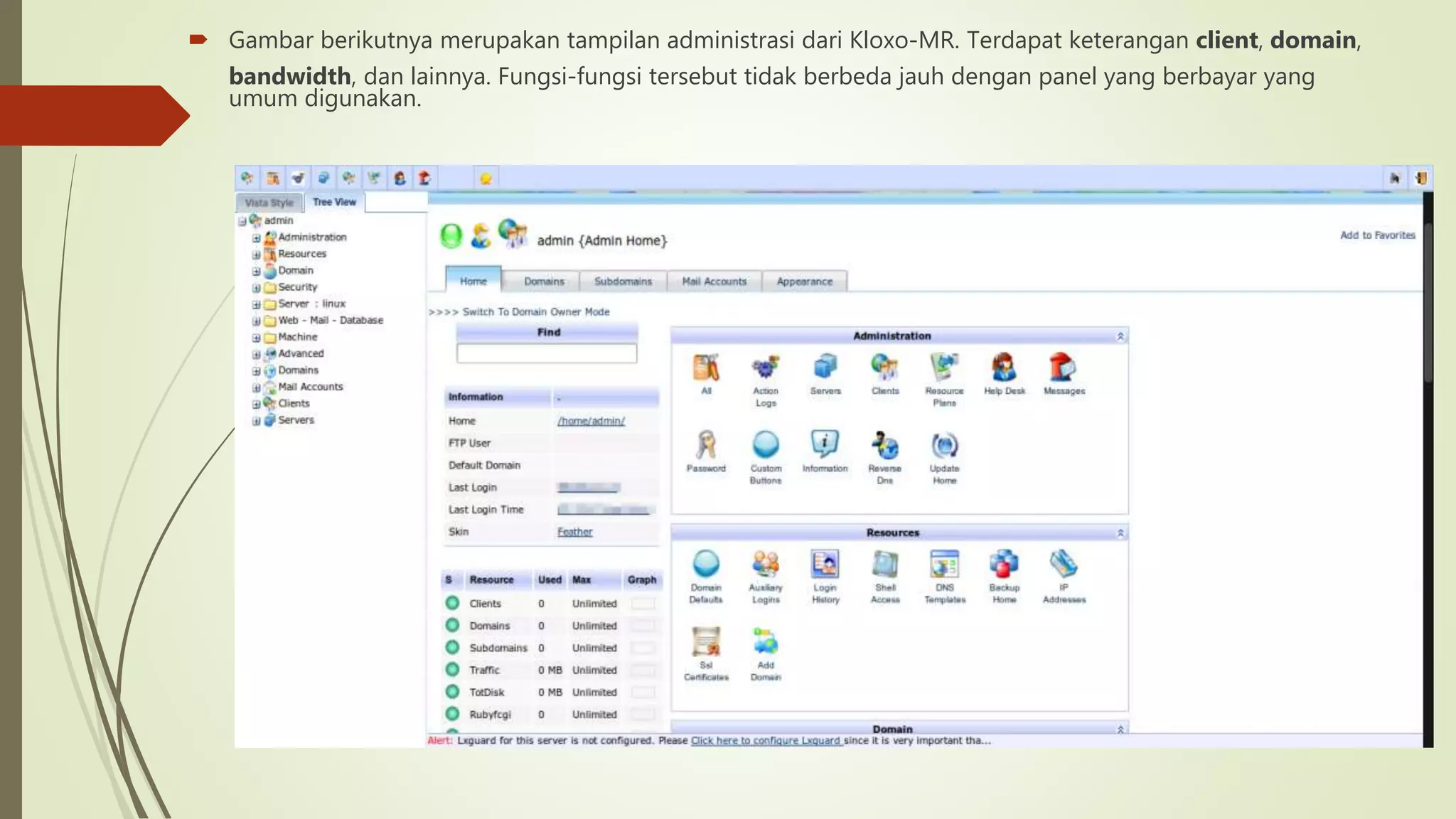Collapse the admin root tree node
Screen dimensions: 1456x819
(x=242, y=221)
